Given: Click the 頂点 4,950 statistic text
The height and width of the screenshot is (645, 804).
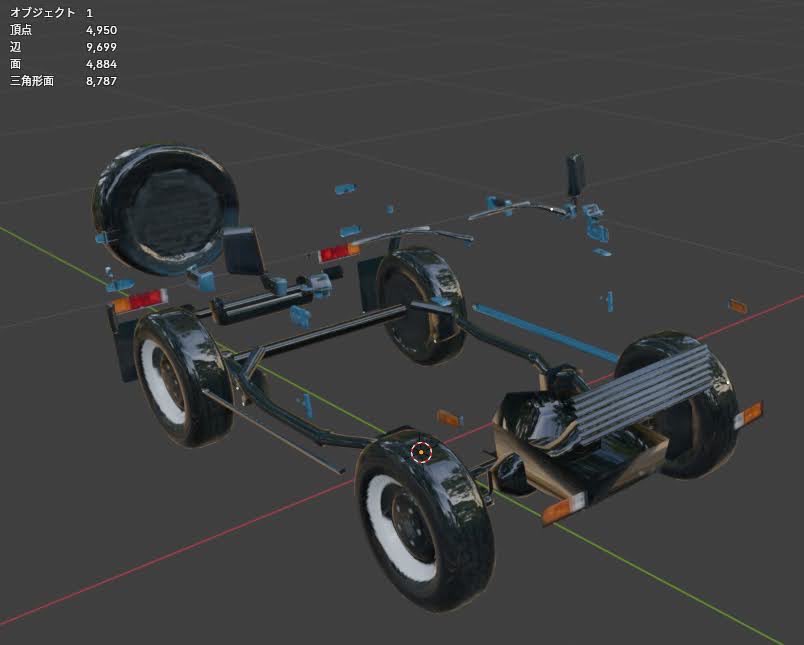Looking at the screenshot, I should pos(64,30).
